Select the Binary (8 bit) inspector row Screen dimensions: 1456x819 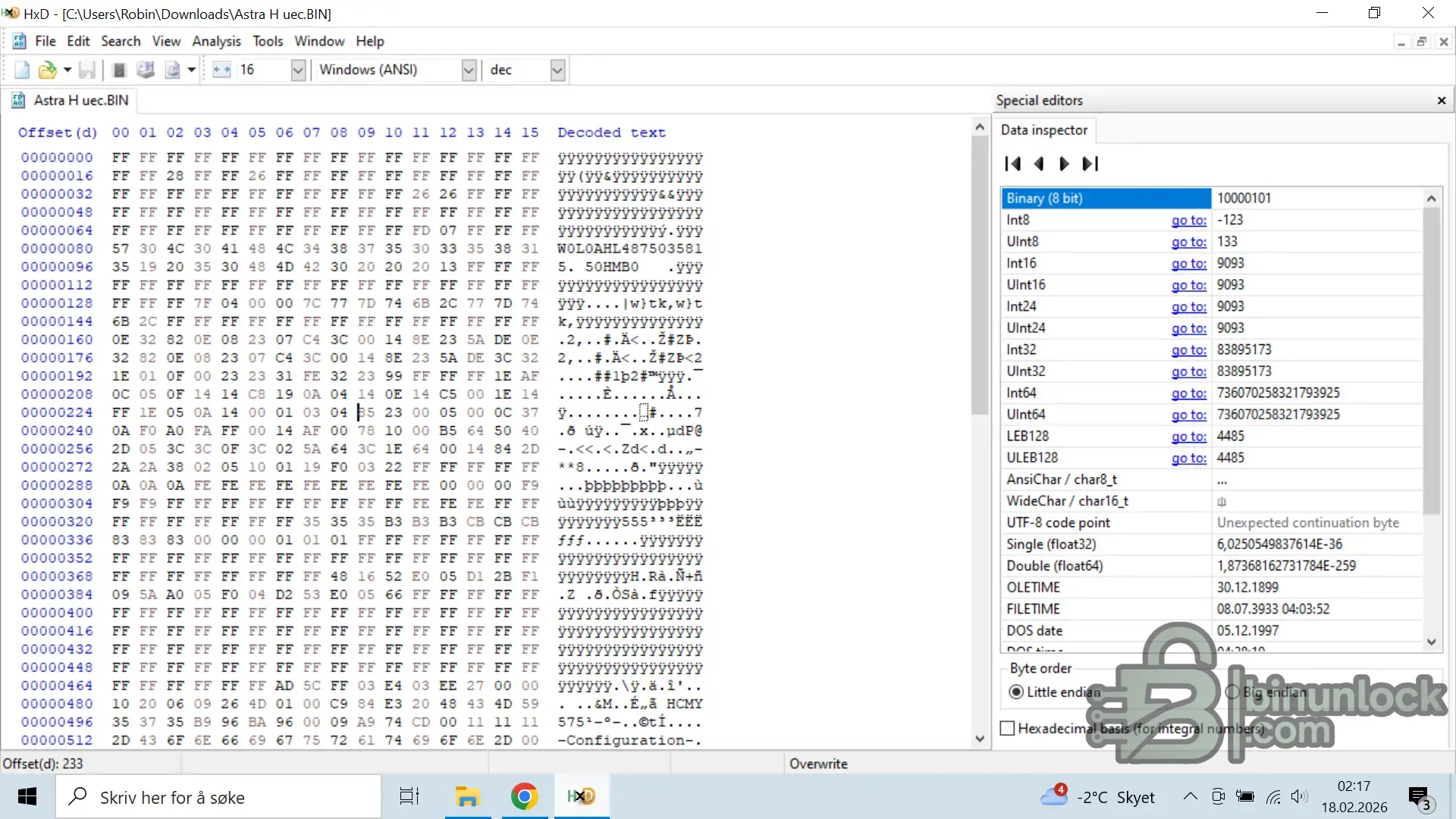pos(1106,199)
